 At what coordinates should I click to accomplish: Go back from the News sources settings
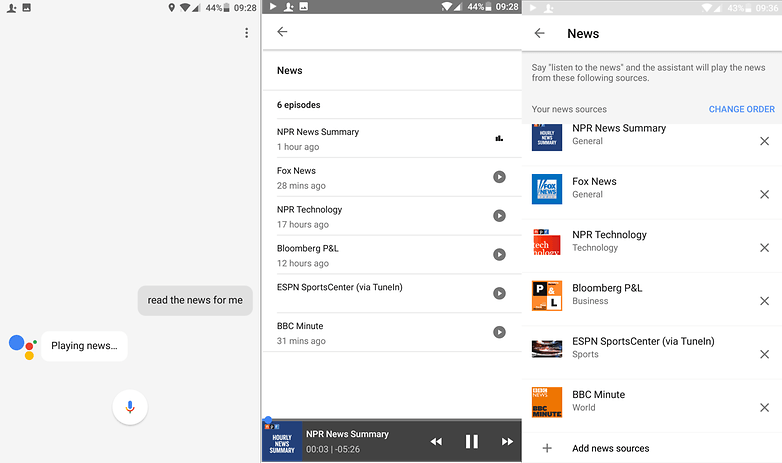[x=540, y=33]
